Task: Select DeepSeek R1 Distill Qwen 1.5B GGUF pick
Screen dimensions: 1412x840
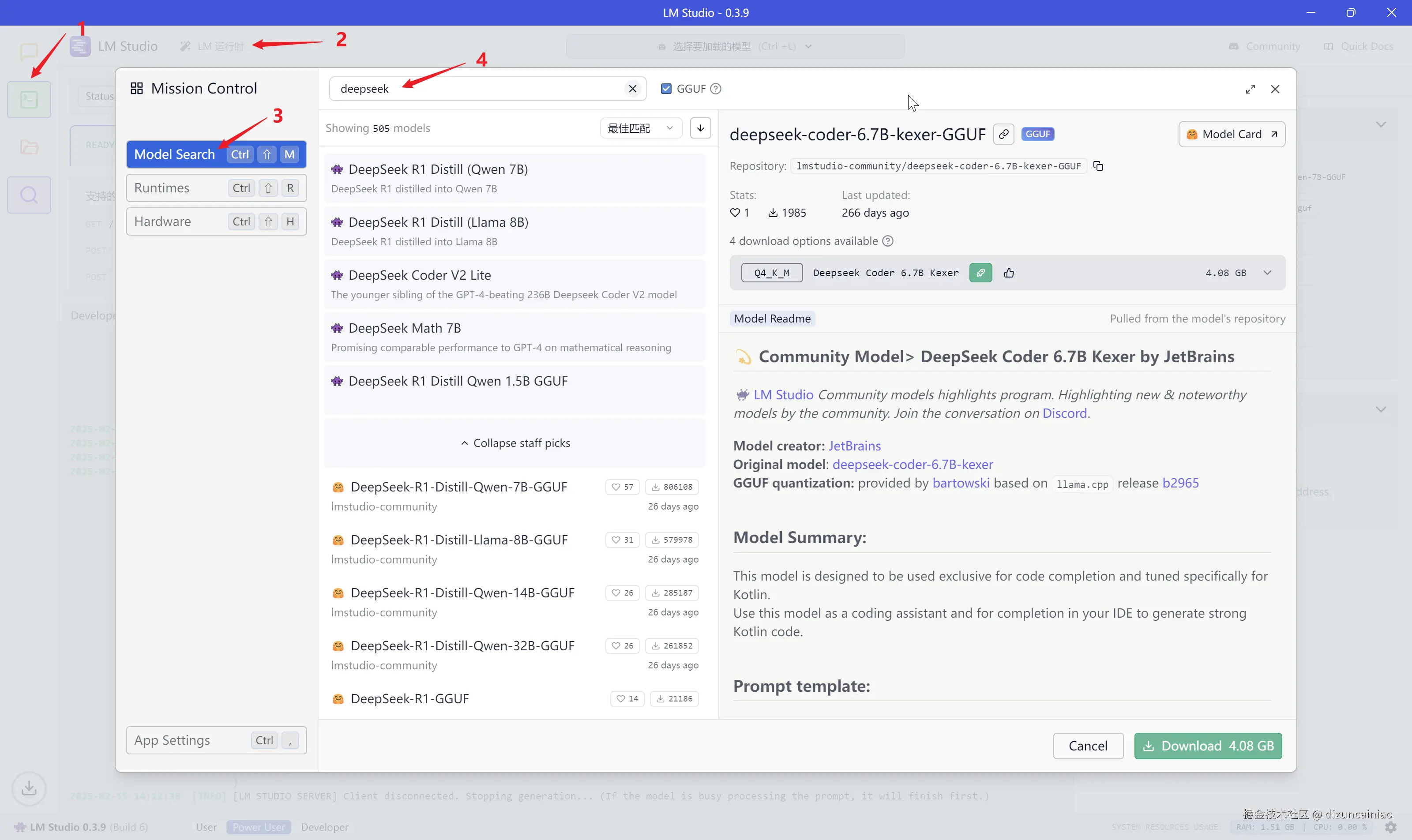Action: coord(514,390)
